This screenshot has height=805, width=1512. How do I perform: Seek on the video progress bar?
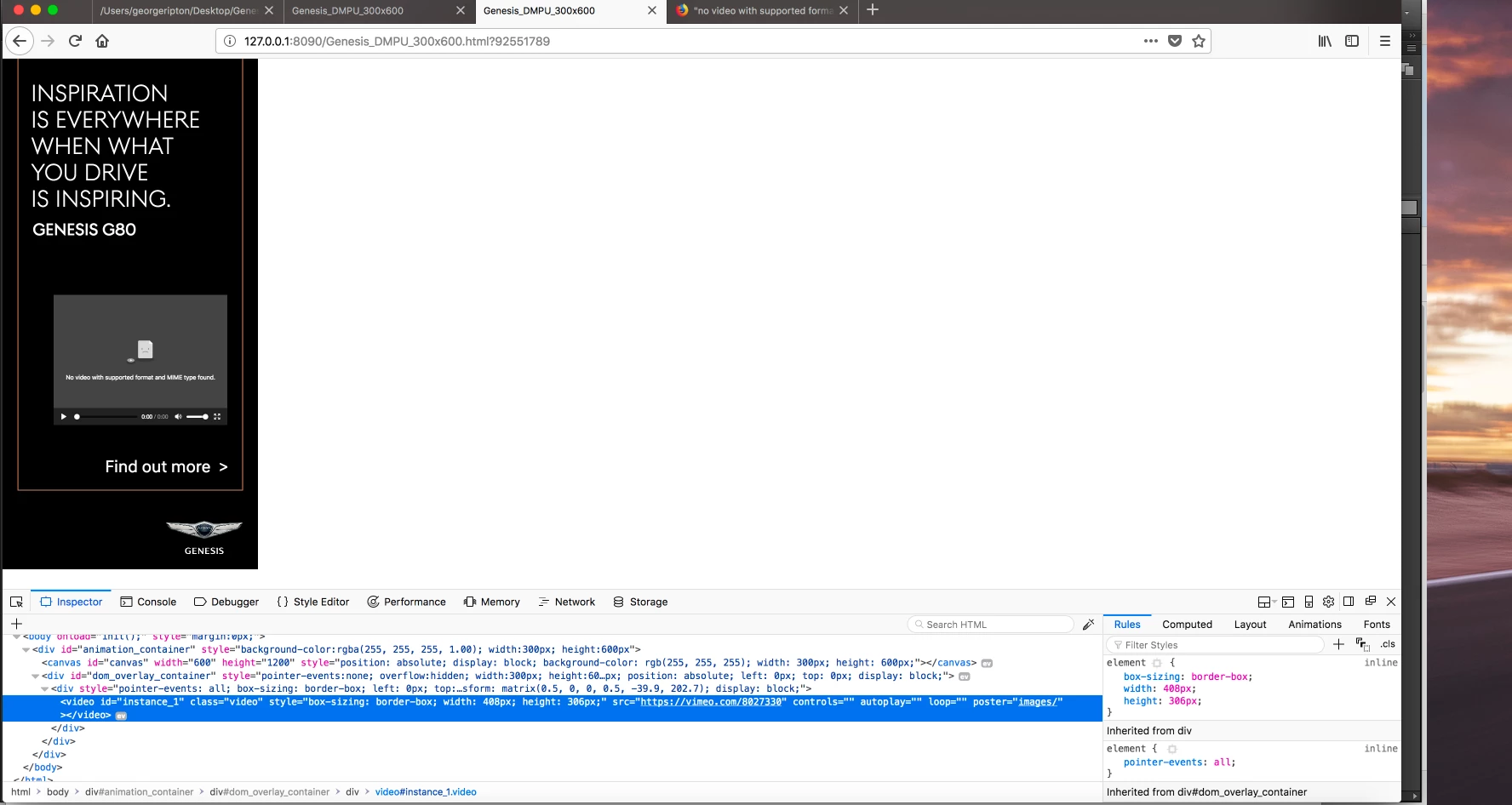[105, 417]
